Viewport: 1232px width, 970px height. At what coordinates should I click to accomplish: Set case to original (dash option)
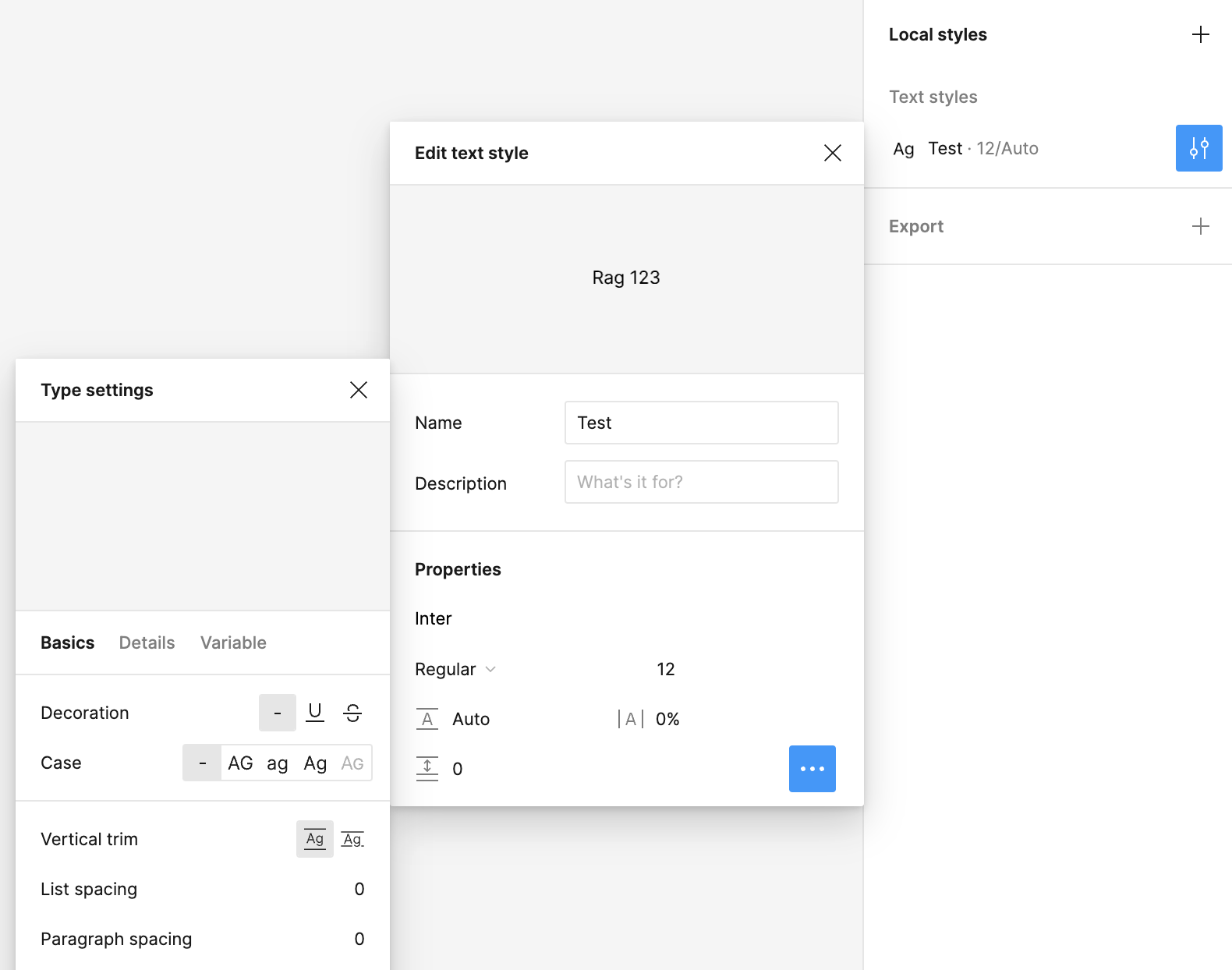pos(203,763)
